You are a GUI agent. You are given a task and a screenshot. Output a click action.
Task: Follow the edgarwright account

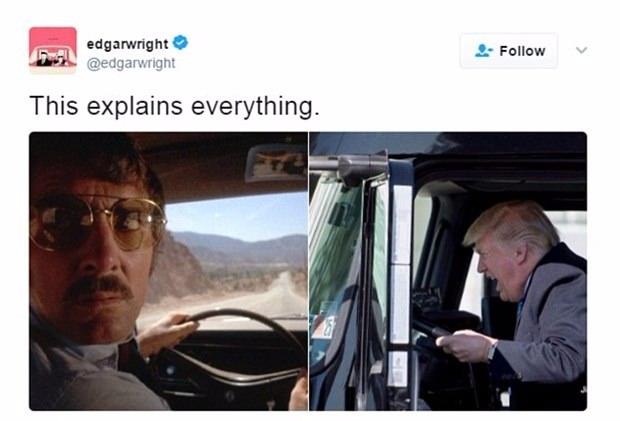coord(509,51)
